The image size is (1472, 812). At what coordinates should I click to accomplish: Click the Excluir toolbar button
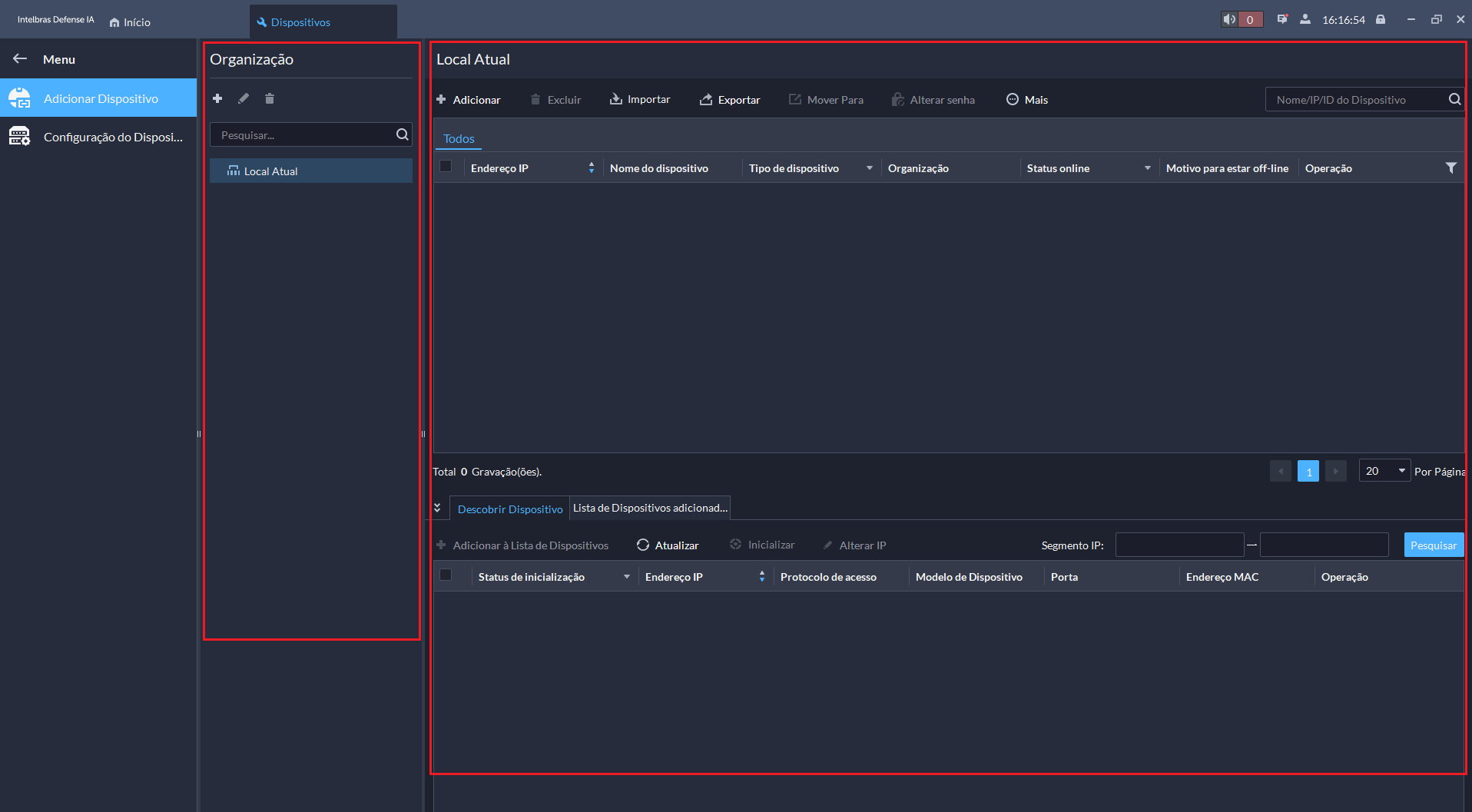click(x=555, y=100)
